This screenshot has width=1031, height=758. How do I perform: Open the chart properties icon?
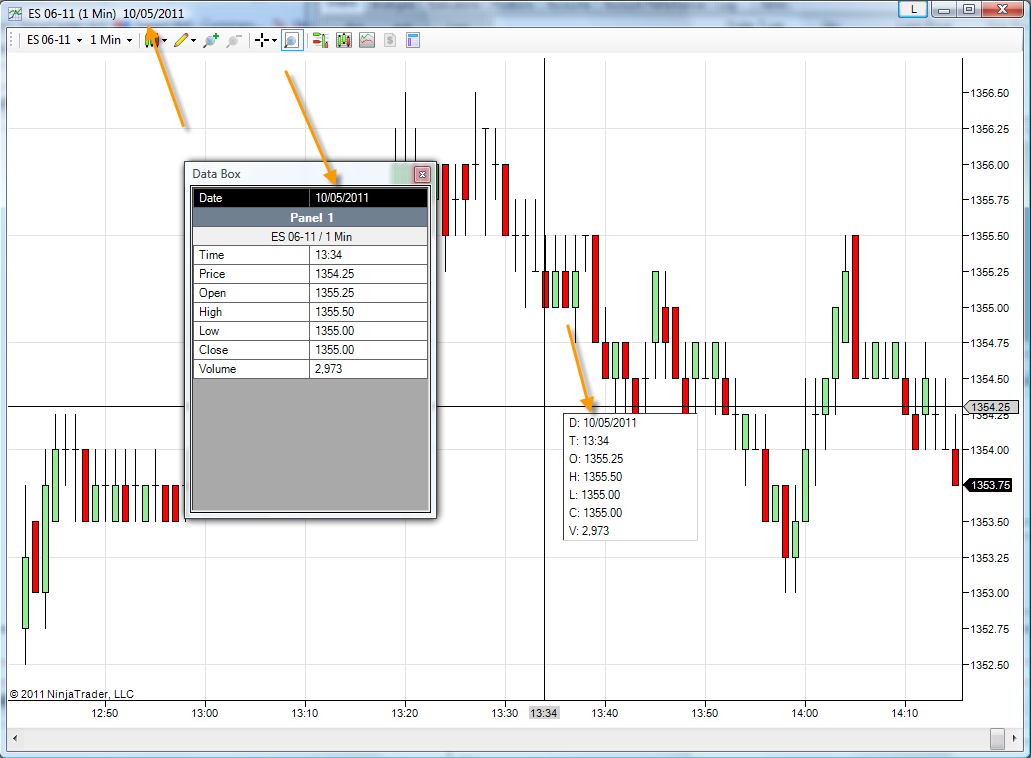pos(413,40)
